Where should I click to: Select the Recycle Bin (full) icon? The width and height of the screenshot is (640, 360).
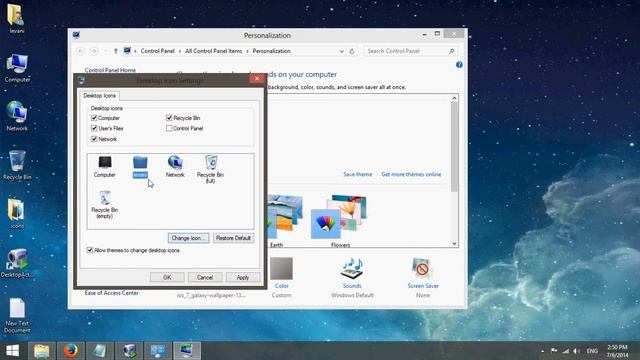point(210,169)
